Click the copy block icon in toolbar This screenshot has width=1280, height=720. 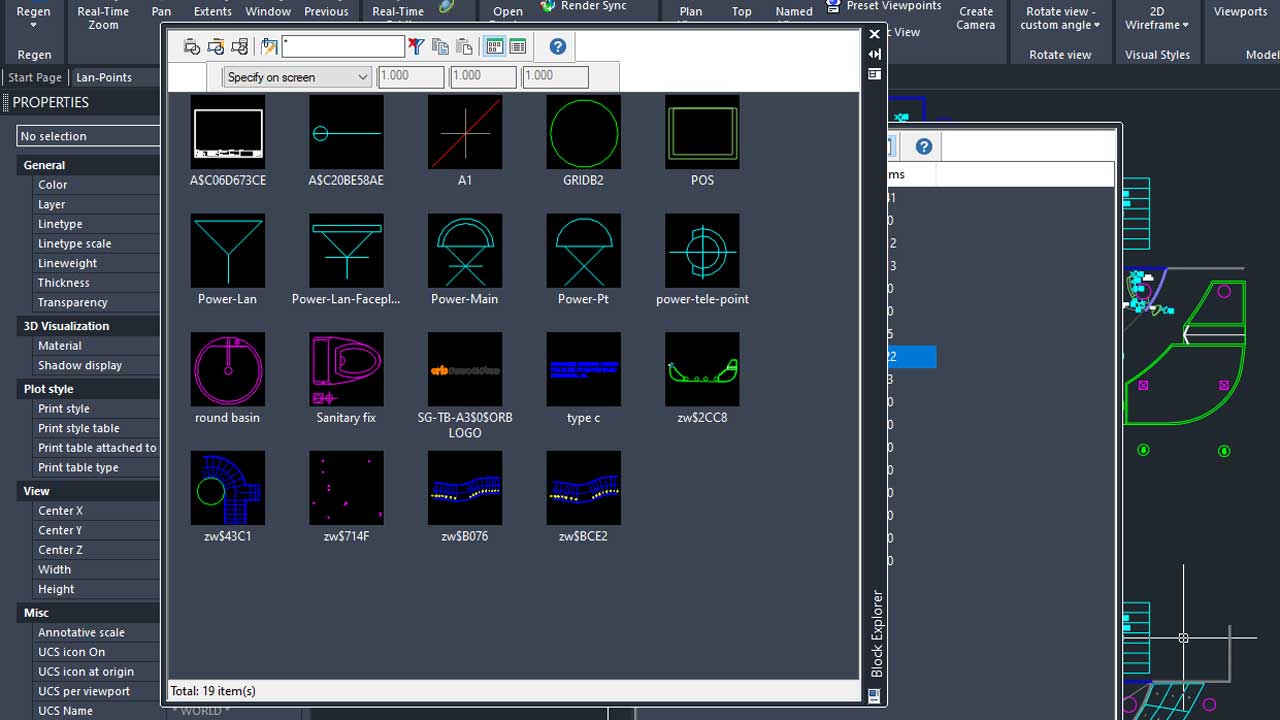tap(440, 47)
